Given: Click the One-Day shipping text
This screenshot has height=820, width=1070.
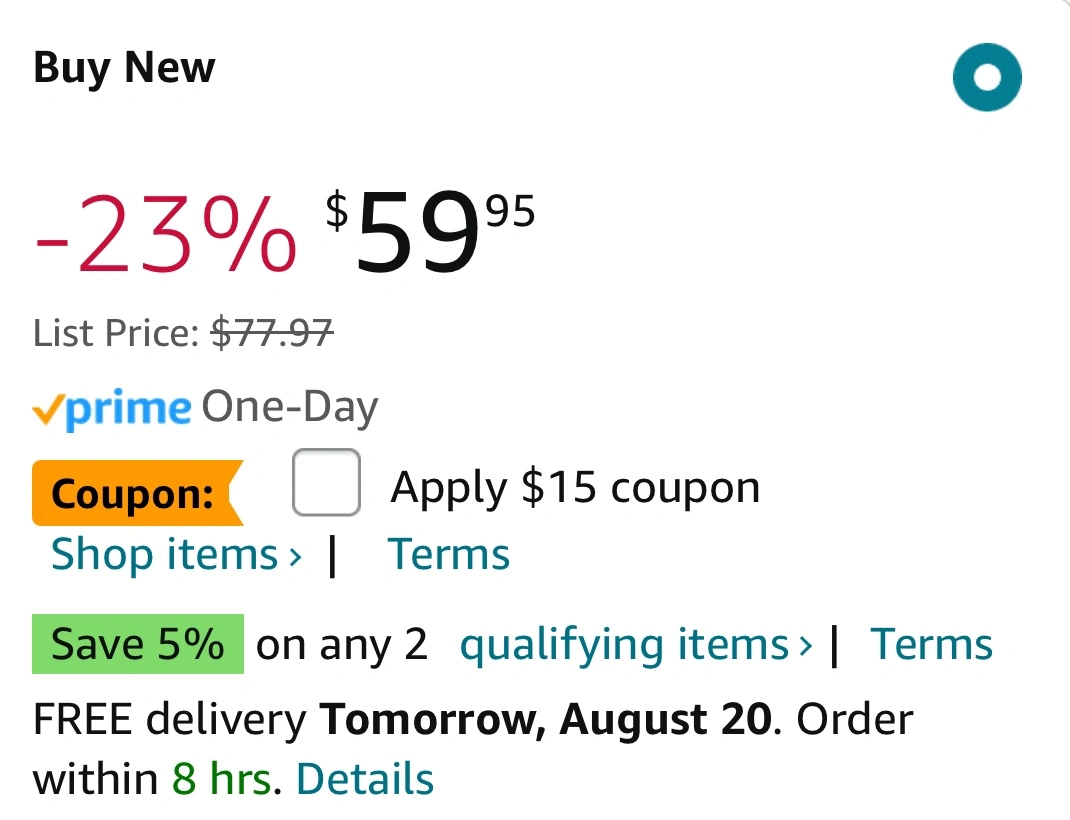Looking at the screenshot, I should (290, 407).
